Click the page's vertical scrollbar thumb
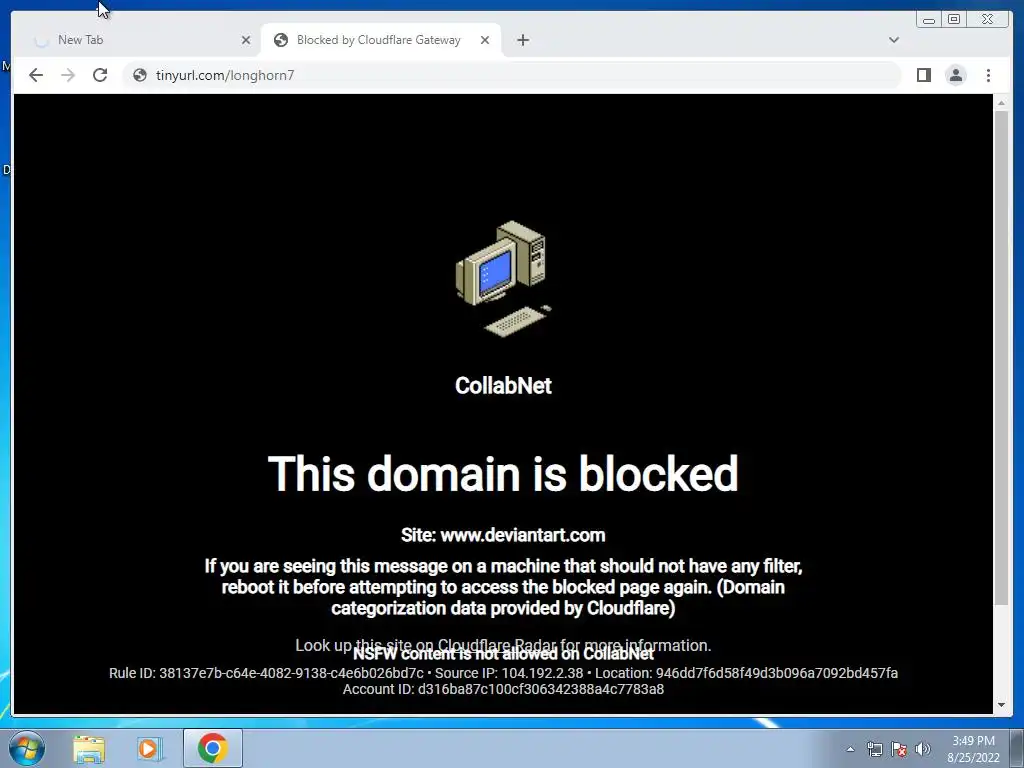The width and height of the screenshot is (1024, 768). 1001,358
